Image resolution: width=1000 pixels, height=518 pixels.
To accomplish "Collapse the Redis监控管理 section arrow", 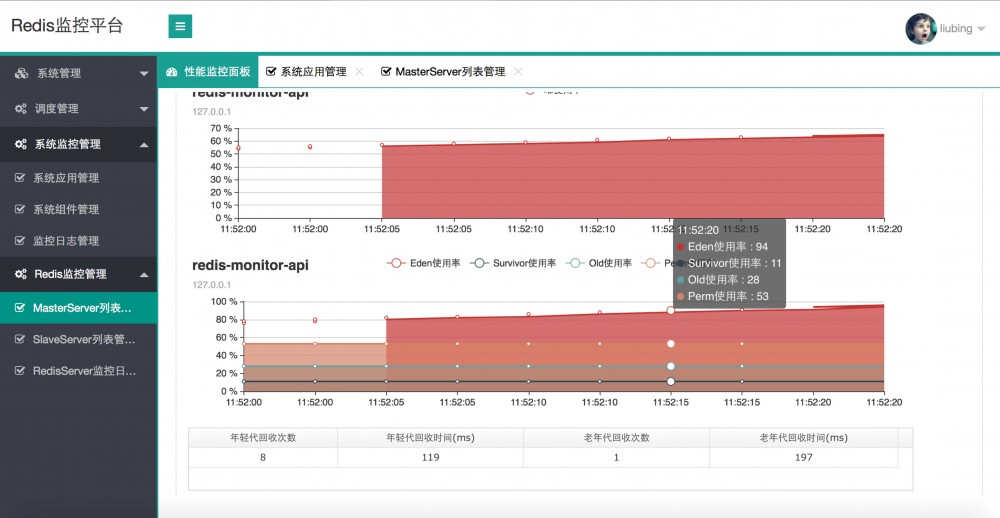I will (143, 274).
